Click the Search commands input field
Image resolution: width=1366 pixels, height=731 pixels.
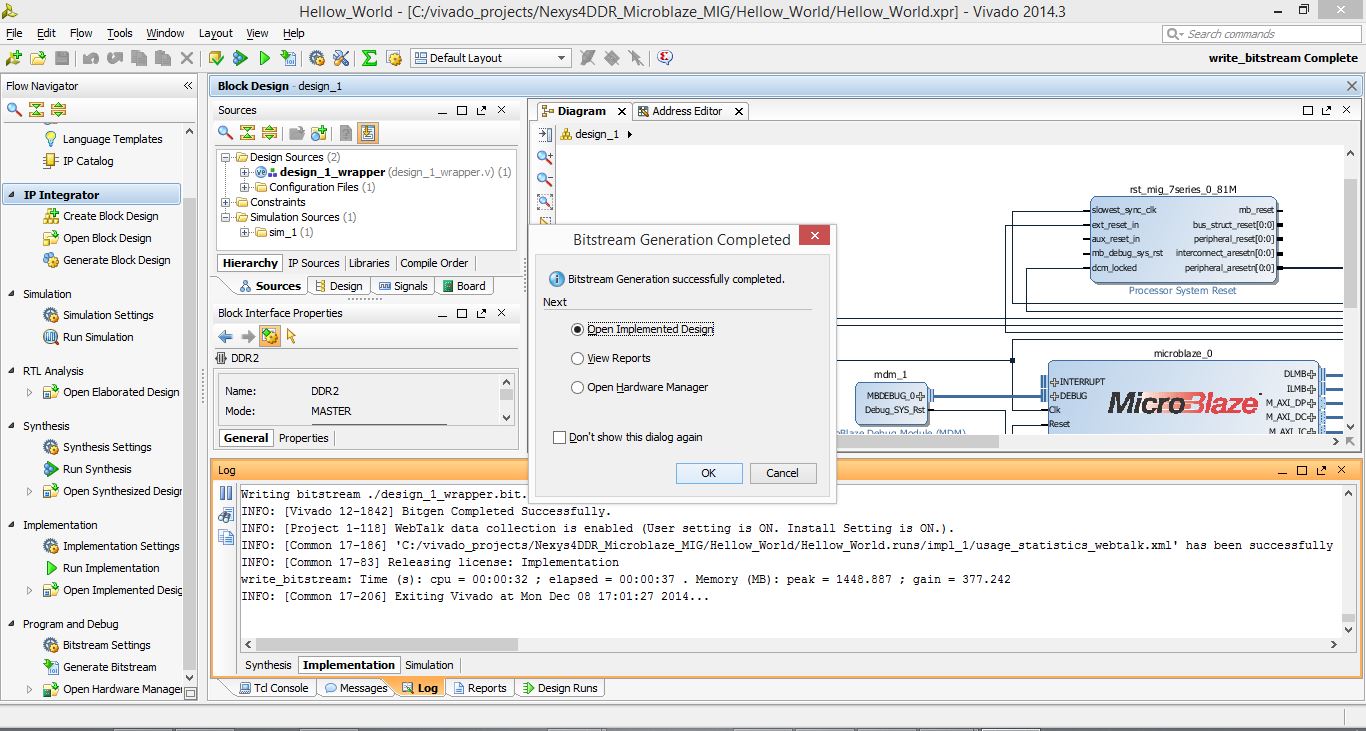point(1260,34)
